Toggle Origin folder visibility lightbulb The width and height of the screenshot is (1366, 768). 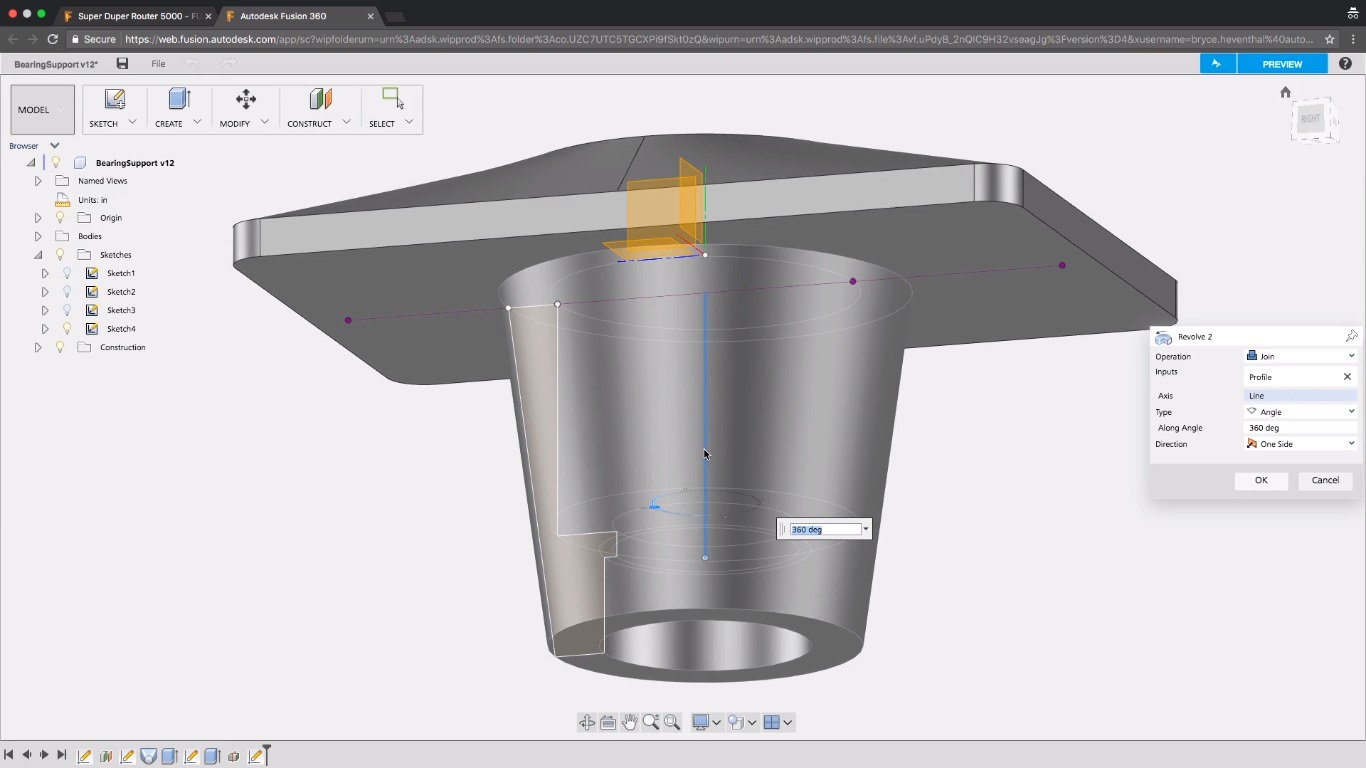coord(59,218)
